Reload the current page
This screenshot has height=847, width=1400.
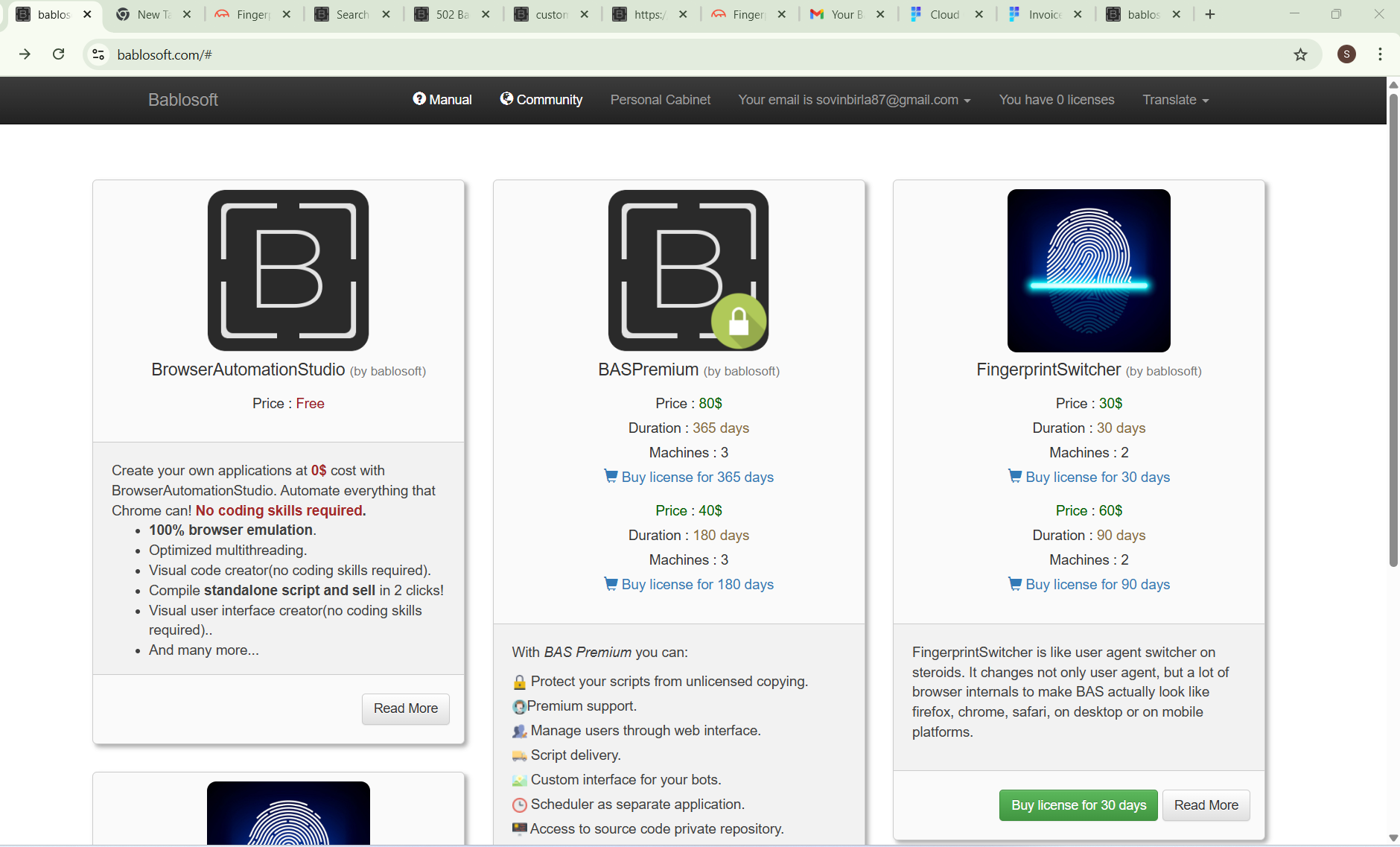(59, 54)
